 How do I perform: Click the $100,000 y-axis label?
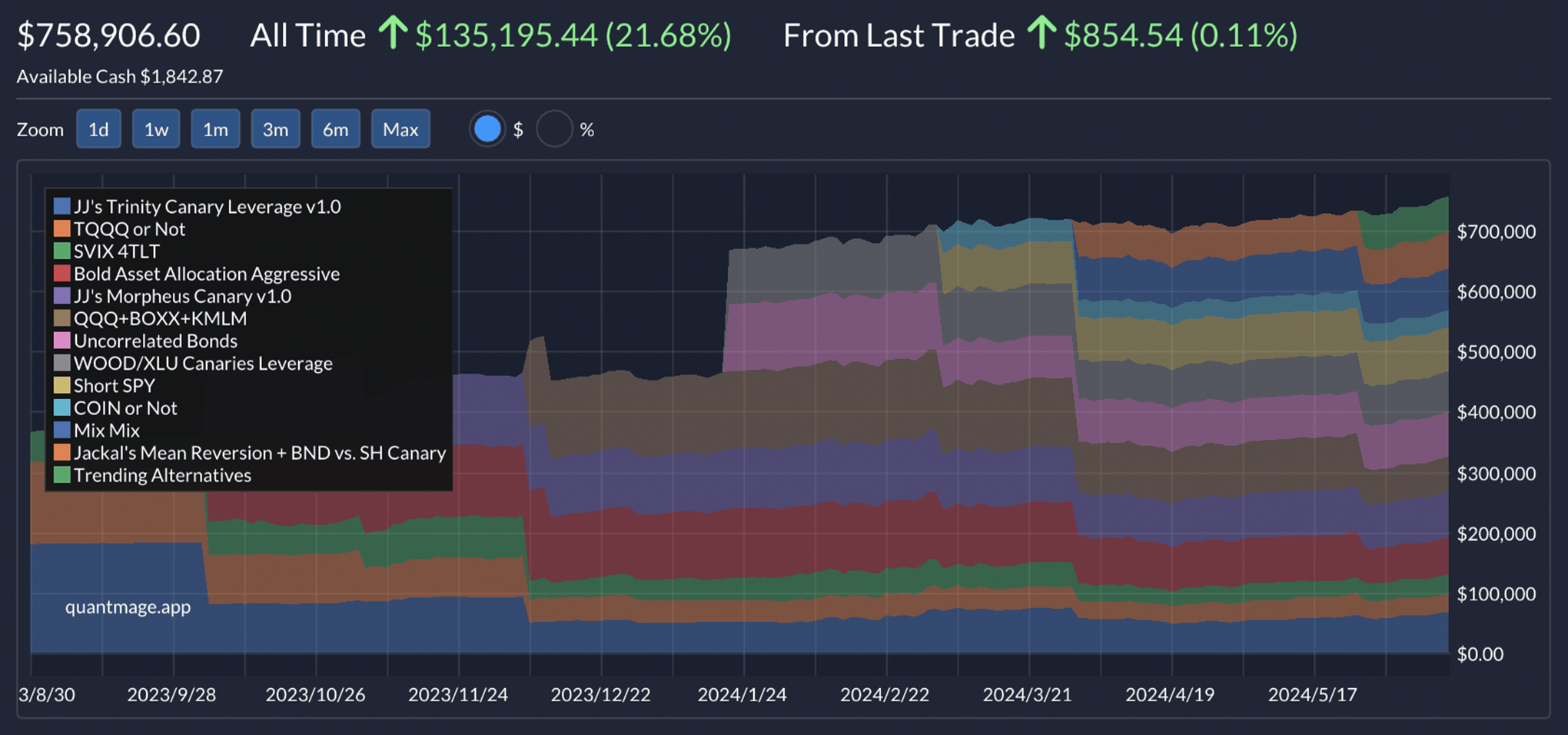[x=1497, y=594]
